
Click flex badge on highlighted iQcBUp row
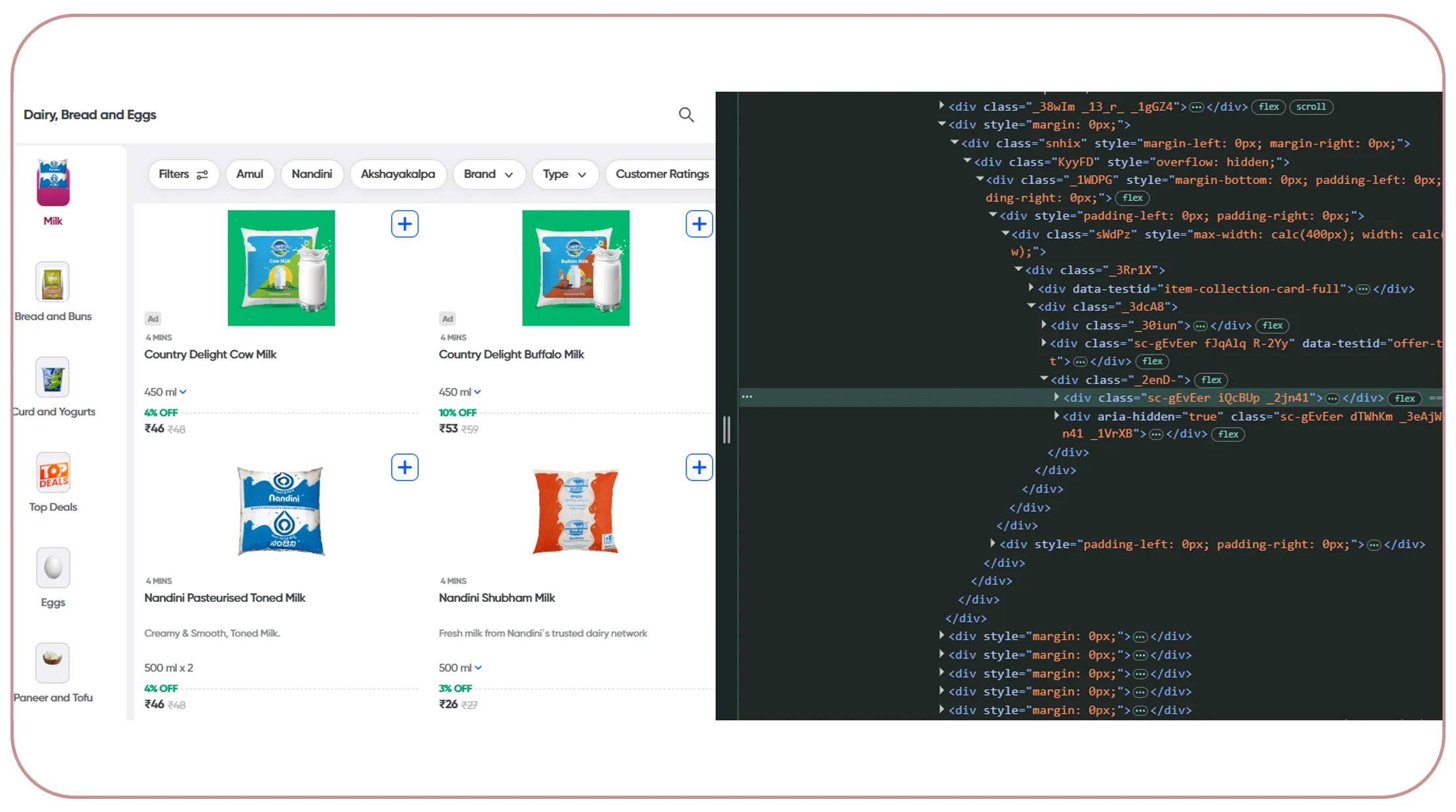[1405, 398]
